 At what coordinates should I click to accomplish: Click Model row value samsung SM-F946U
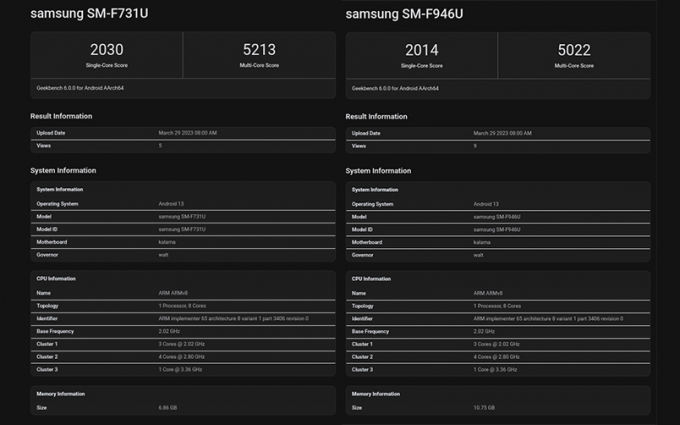[x=497, y=217]
